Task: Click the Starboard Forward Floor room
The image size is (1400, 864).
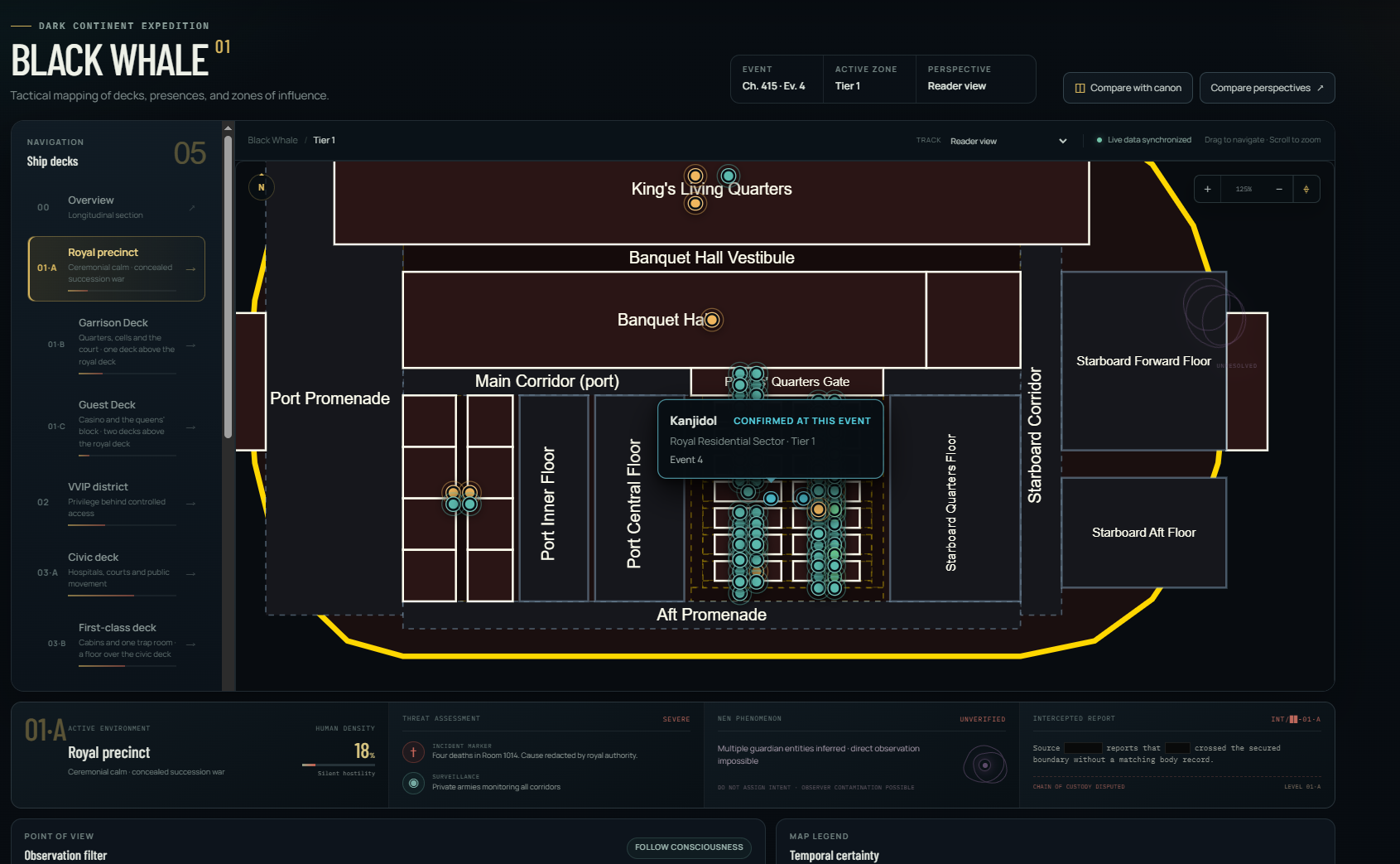Action: (1143, 361)
